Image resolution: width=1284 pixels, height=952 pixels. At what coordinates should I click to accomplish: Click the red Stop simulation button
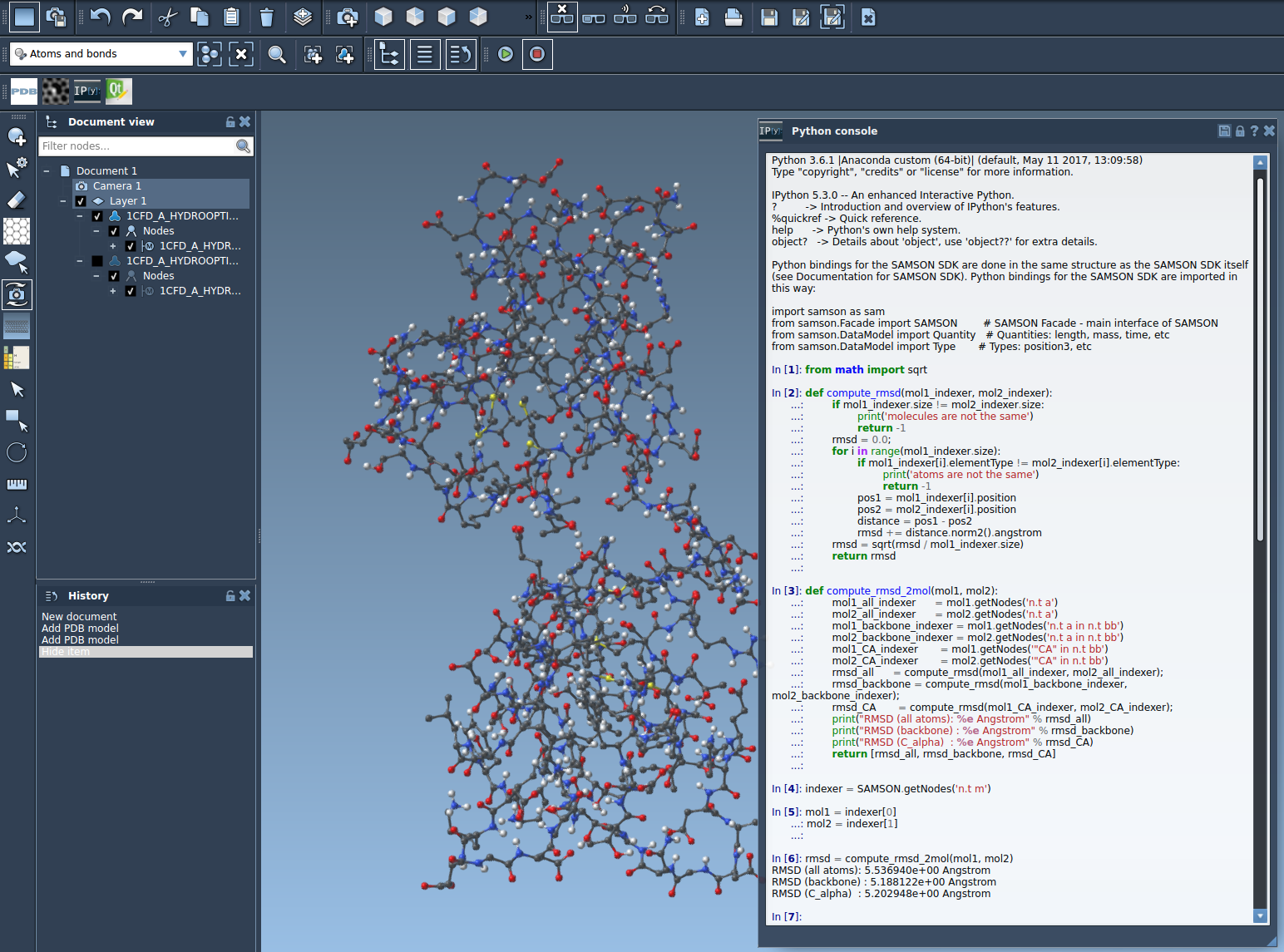537,54
